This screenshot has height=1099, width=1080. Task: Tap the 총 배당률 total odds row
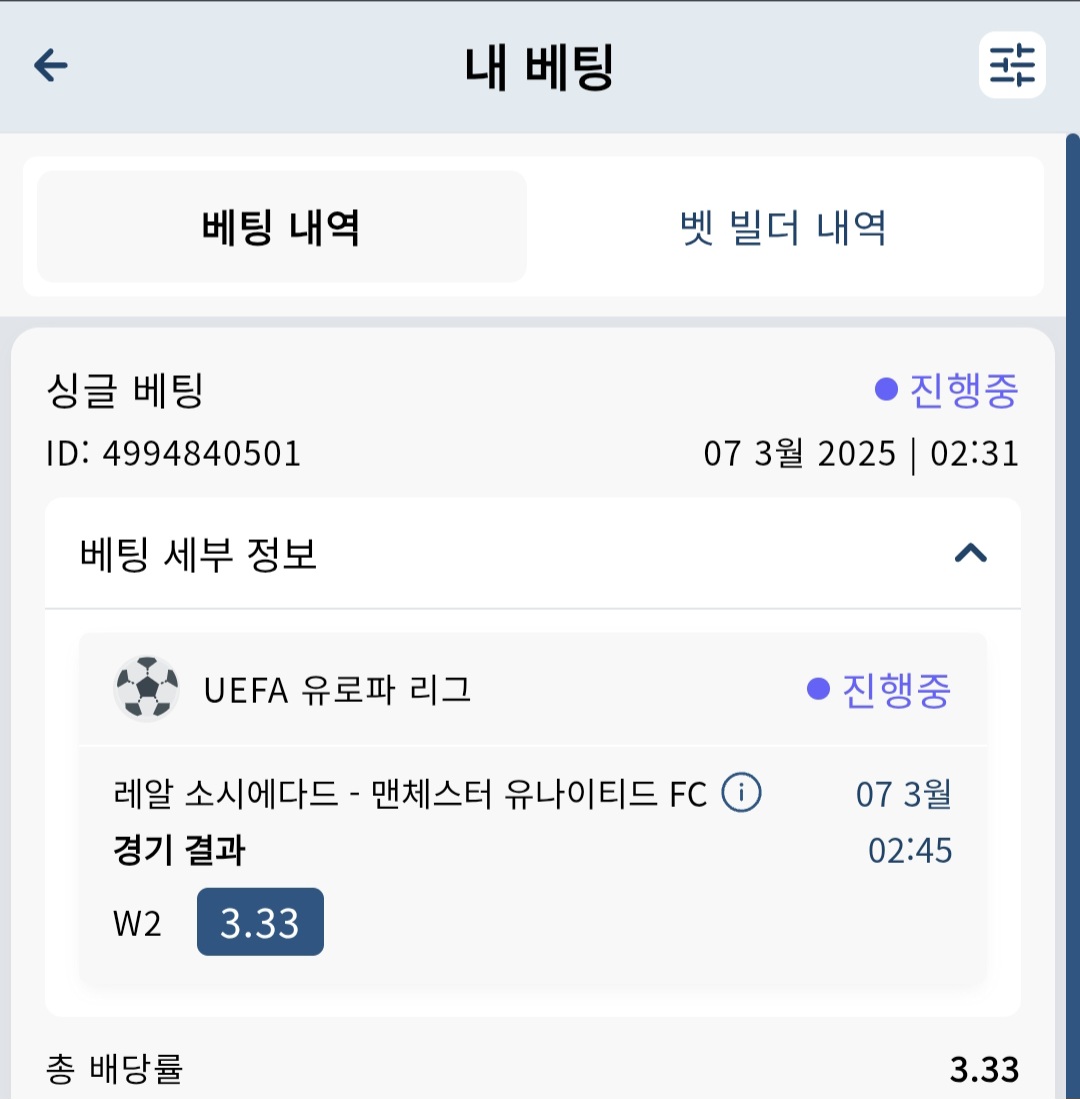coord(533,1069)
